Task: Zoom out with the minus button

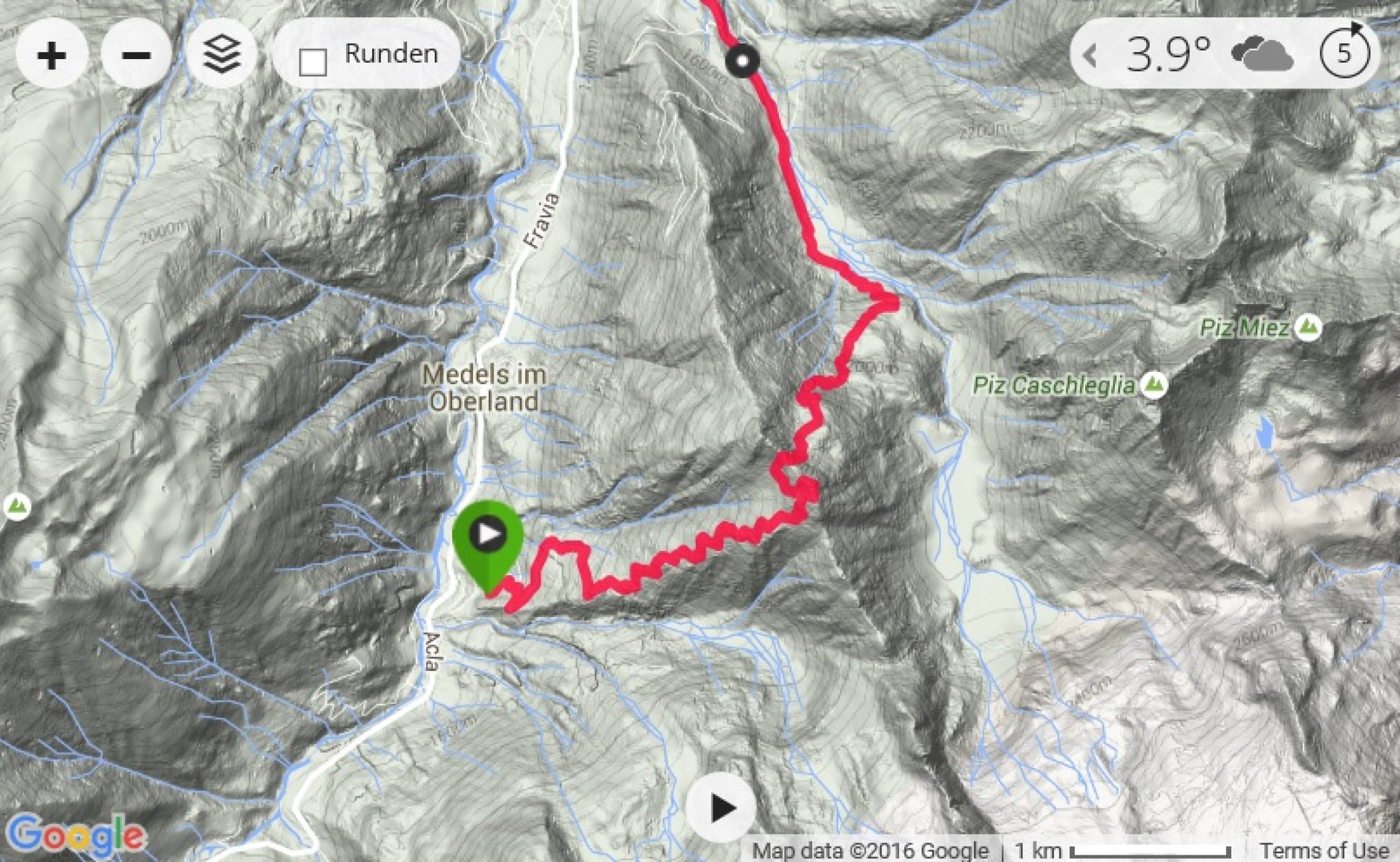Action: point(136,55)
